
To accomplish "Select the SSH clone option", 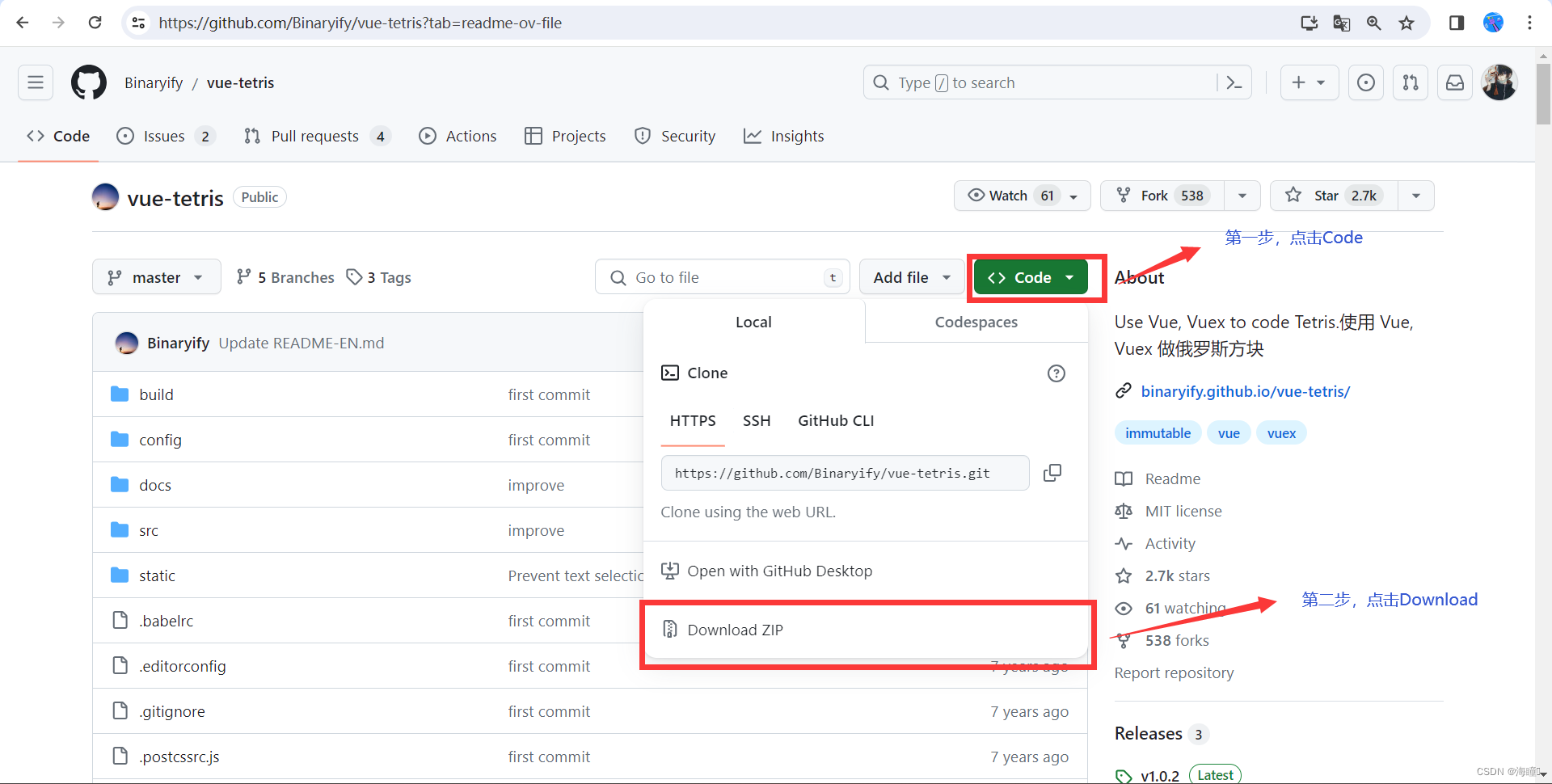I will click(x=757, y=420).
